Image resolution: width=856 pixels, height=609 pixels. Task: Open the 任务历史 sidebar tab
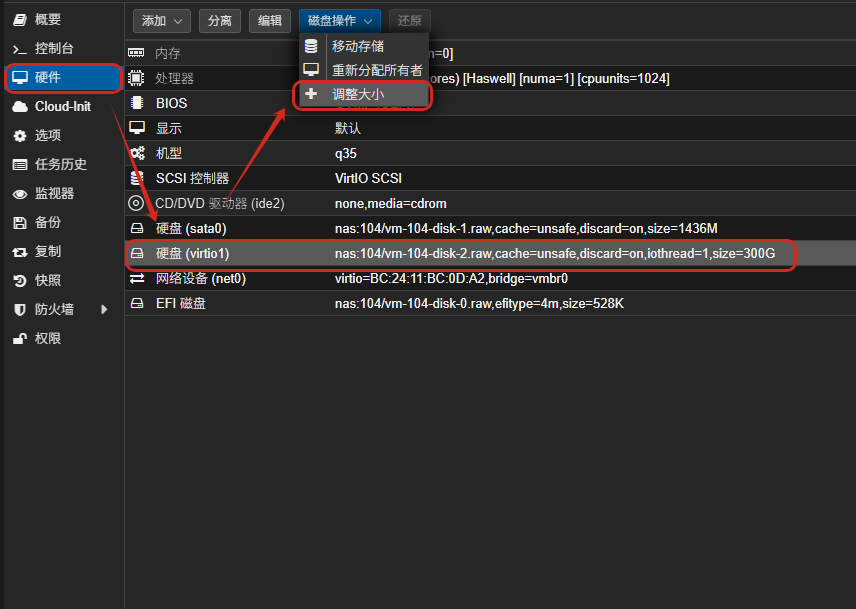[x=60, y=164]
